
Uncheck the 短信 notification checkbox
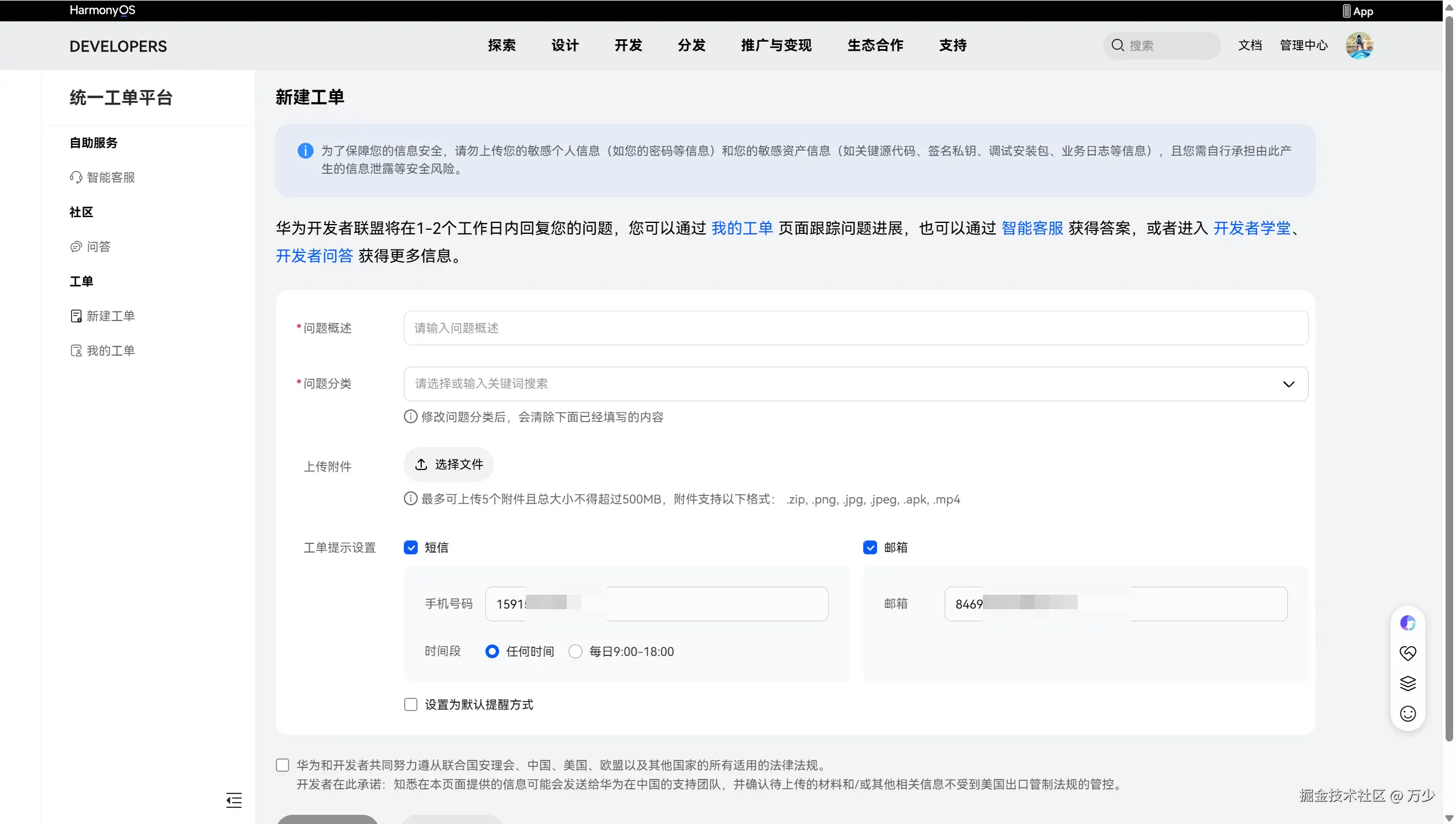tap(411, 547)
